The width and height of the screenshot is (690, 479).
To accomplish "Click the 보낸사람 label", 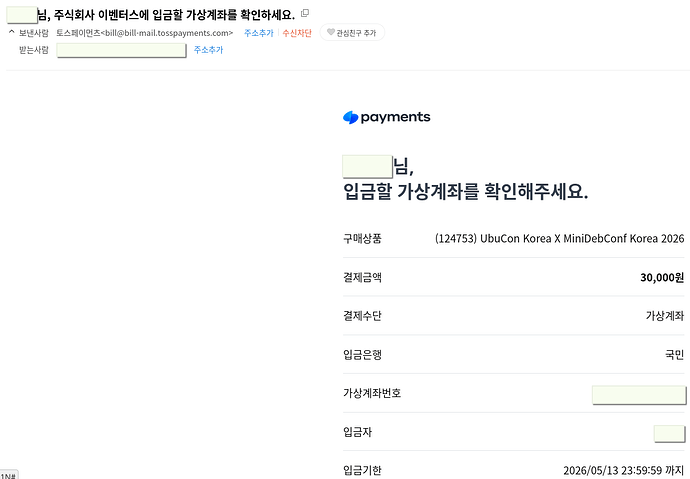I will pyautogui.click(x=33, y=33).
